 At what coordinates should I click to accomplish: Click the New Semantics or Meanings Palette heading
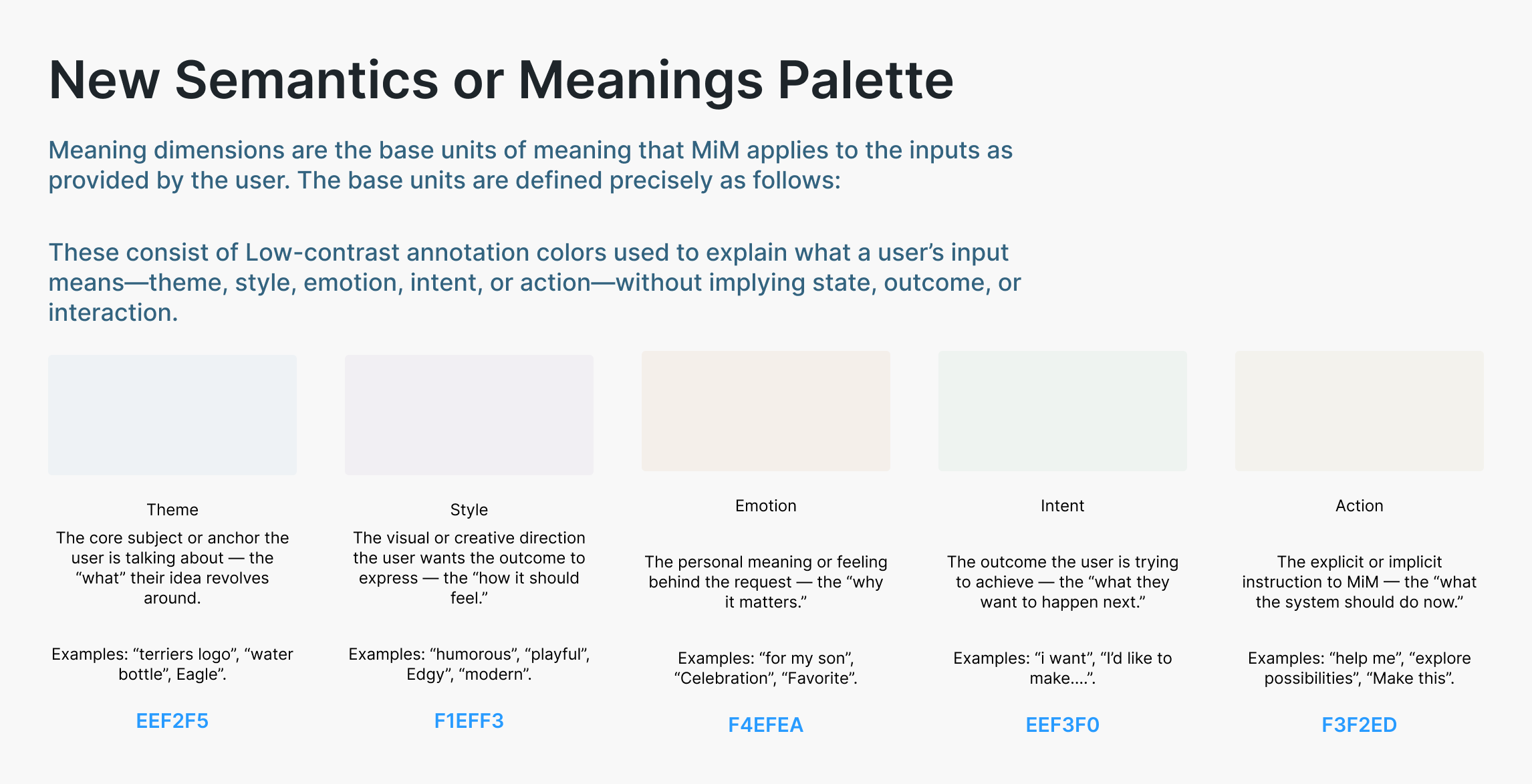tap(501, 81)
